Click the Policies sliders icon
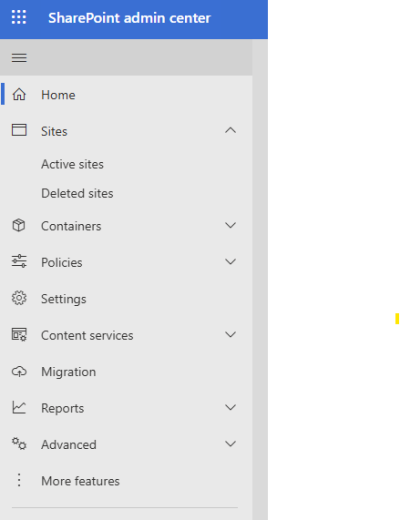Viewport: 400px width, 520px height. pos(19,261)
